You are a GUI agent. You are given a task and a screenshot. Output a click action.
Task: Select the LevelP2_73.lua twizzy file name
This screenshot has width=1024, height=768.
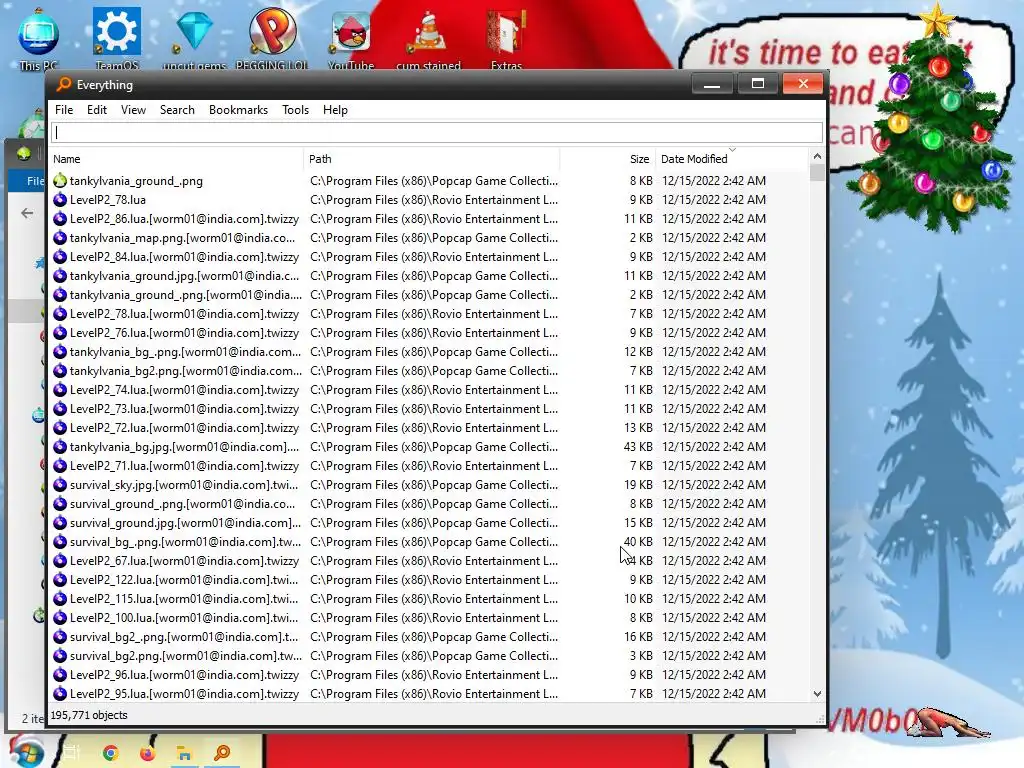click(184, 409)
